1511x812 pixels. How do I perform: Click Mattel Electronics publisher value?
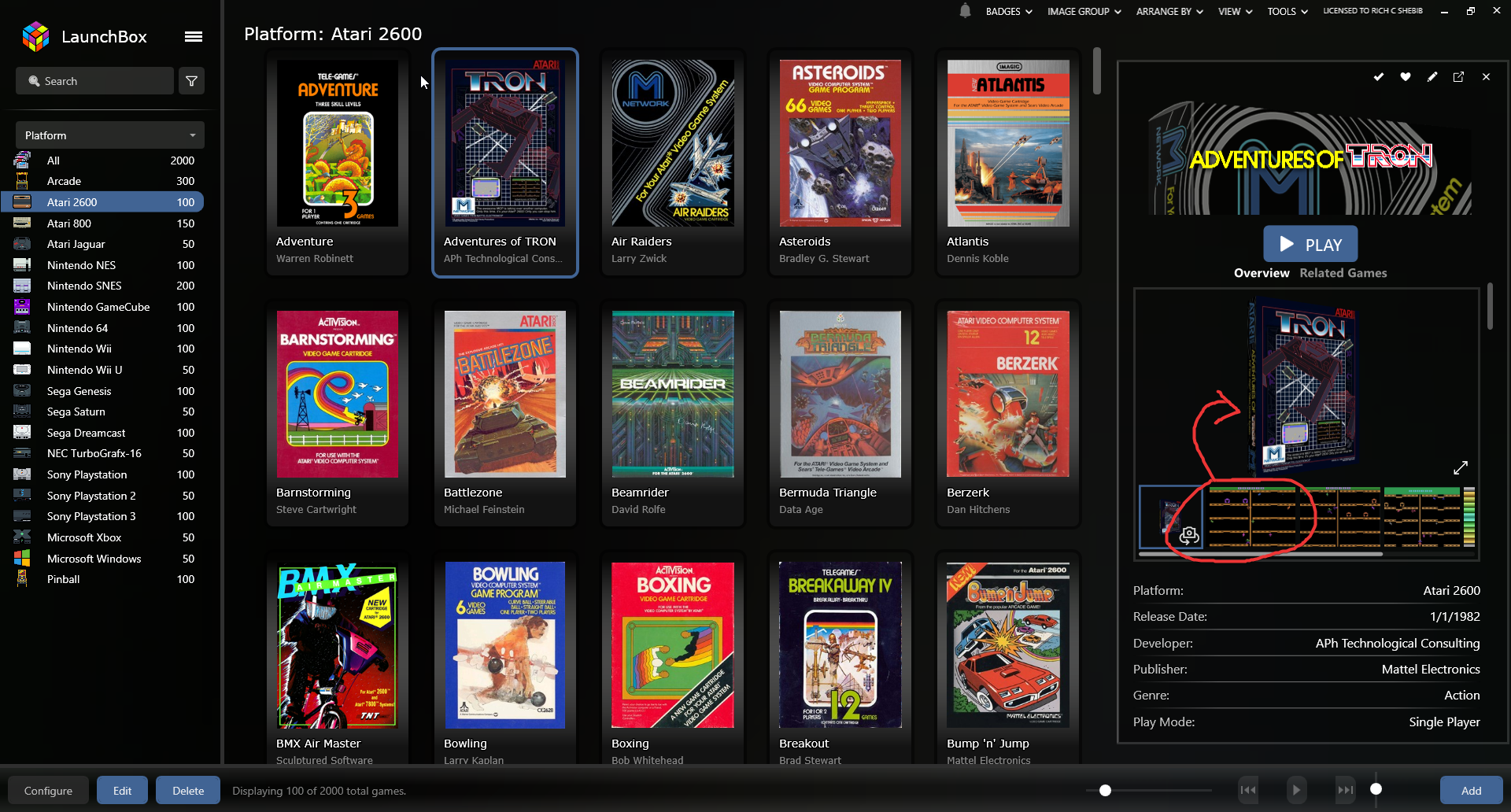coord(1431,670)
